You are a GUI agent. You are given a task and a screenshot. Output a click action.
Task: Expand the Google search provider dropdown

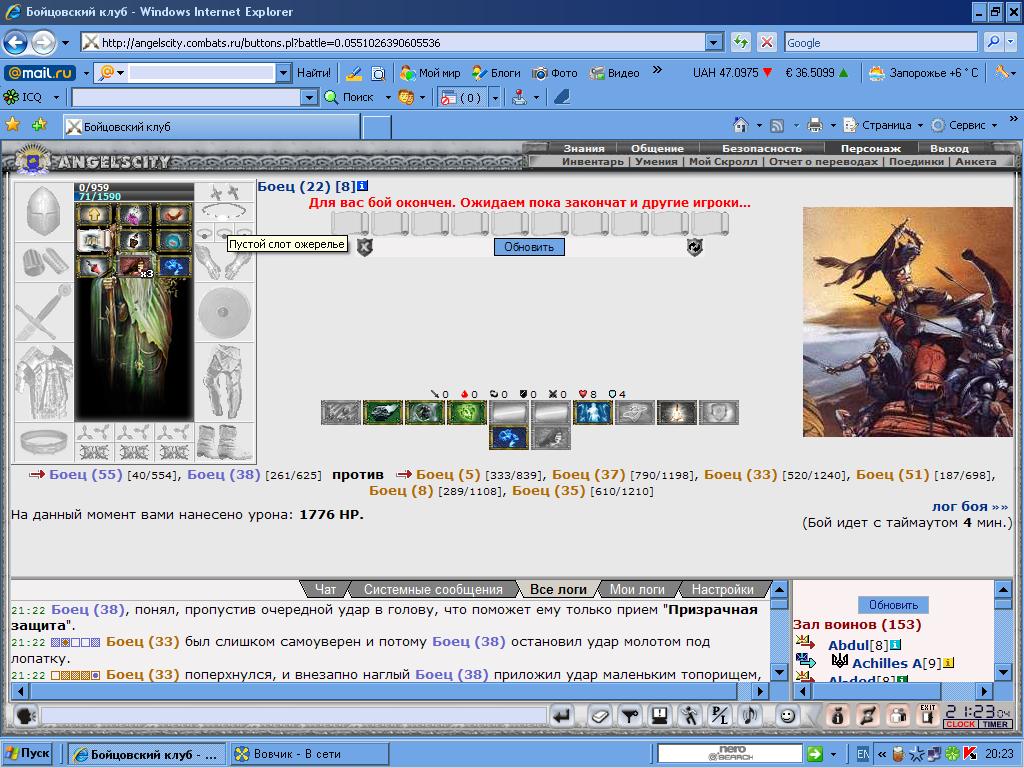pos(1011,42)
